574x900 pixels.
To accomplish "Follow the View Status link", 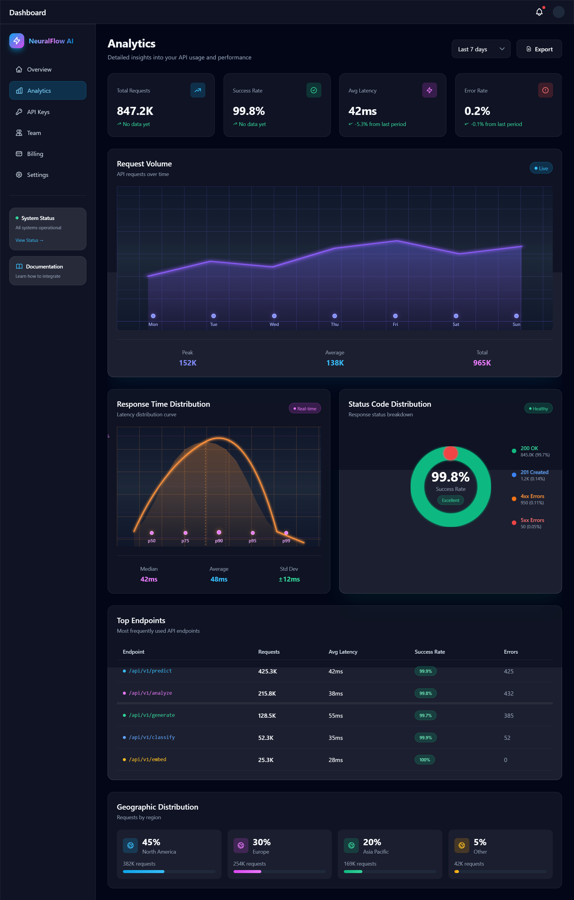I will tap(29, 240).
